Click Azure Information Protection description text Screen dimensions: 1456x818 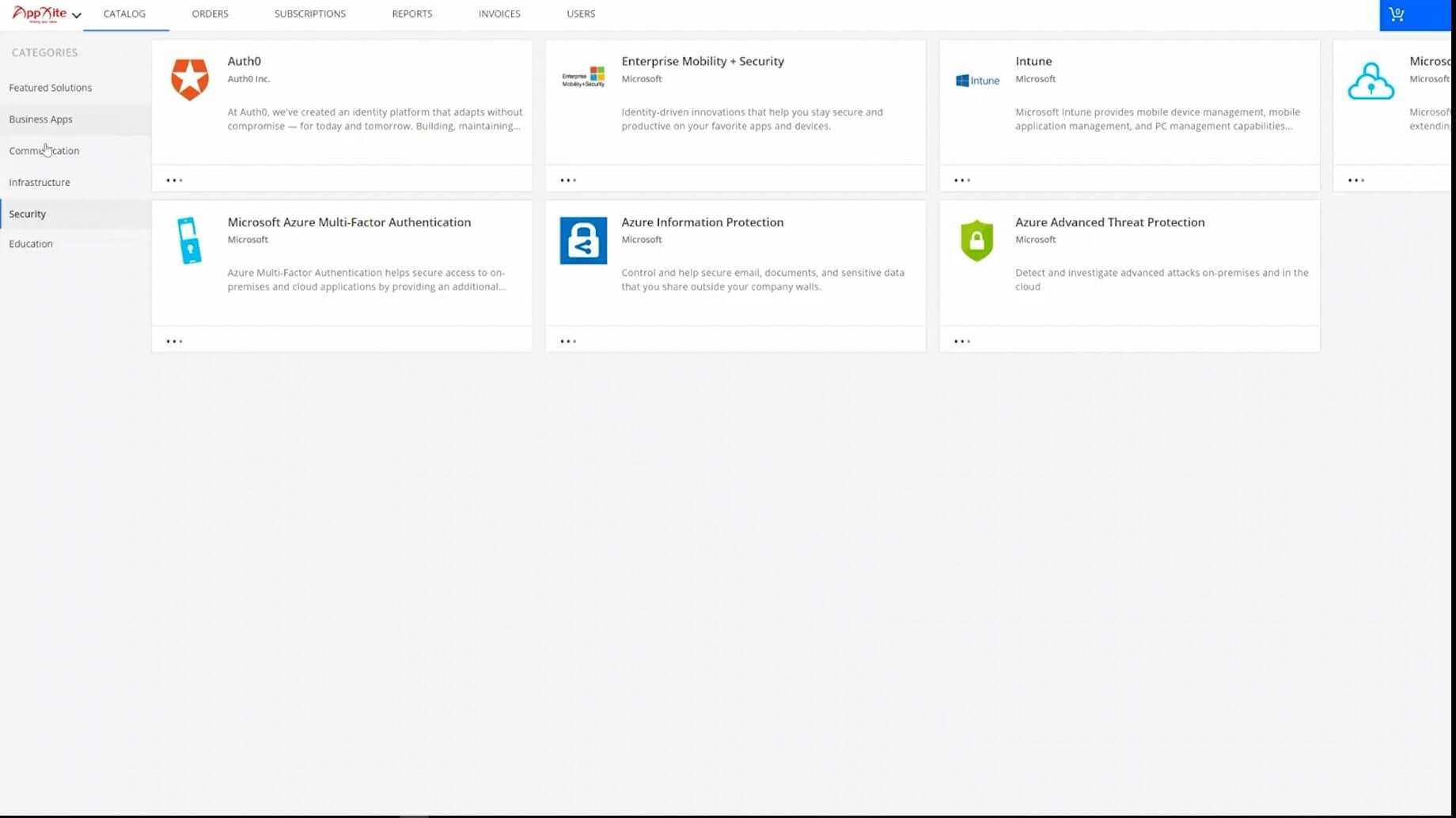pos(763,280)
